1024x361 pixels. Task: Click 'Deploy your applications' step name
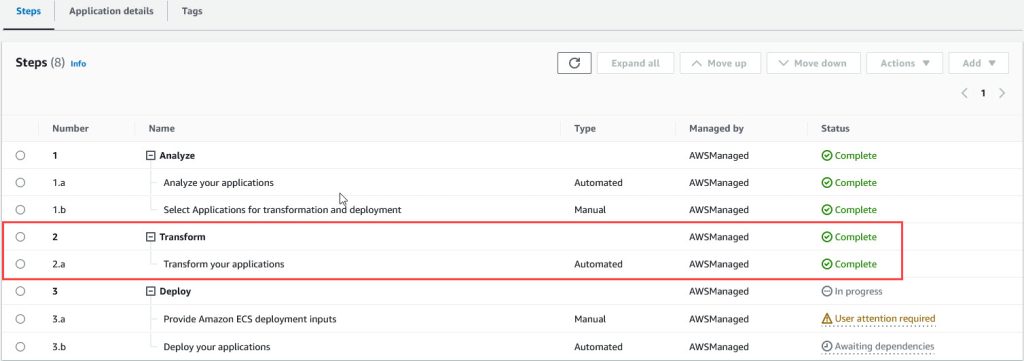(x=217, y=347)
